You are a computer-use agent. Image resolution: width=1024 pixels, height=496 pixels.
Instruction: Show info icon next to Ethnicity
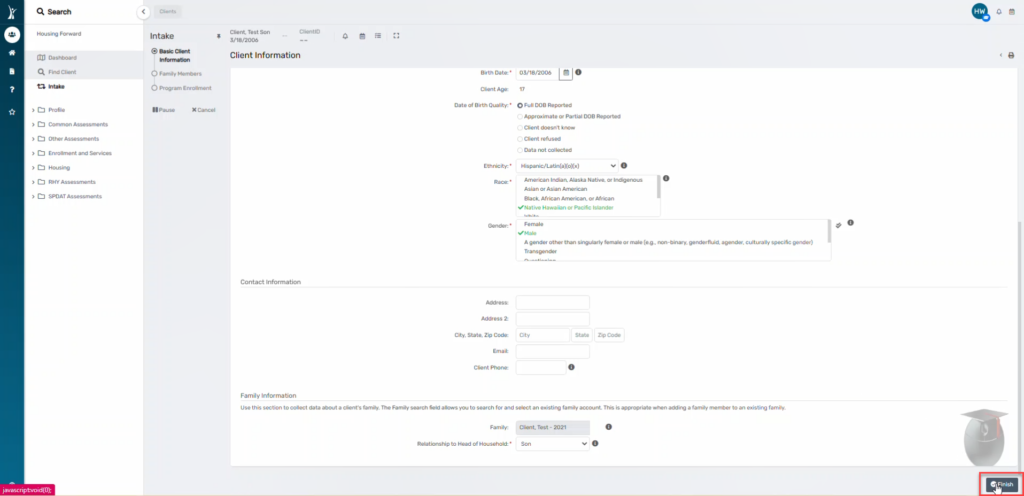pyautogui.click(x=624, y=166)
